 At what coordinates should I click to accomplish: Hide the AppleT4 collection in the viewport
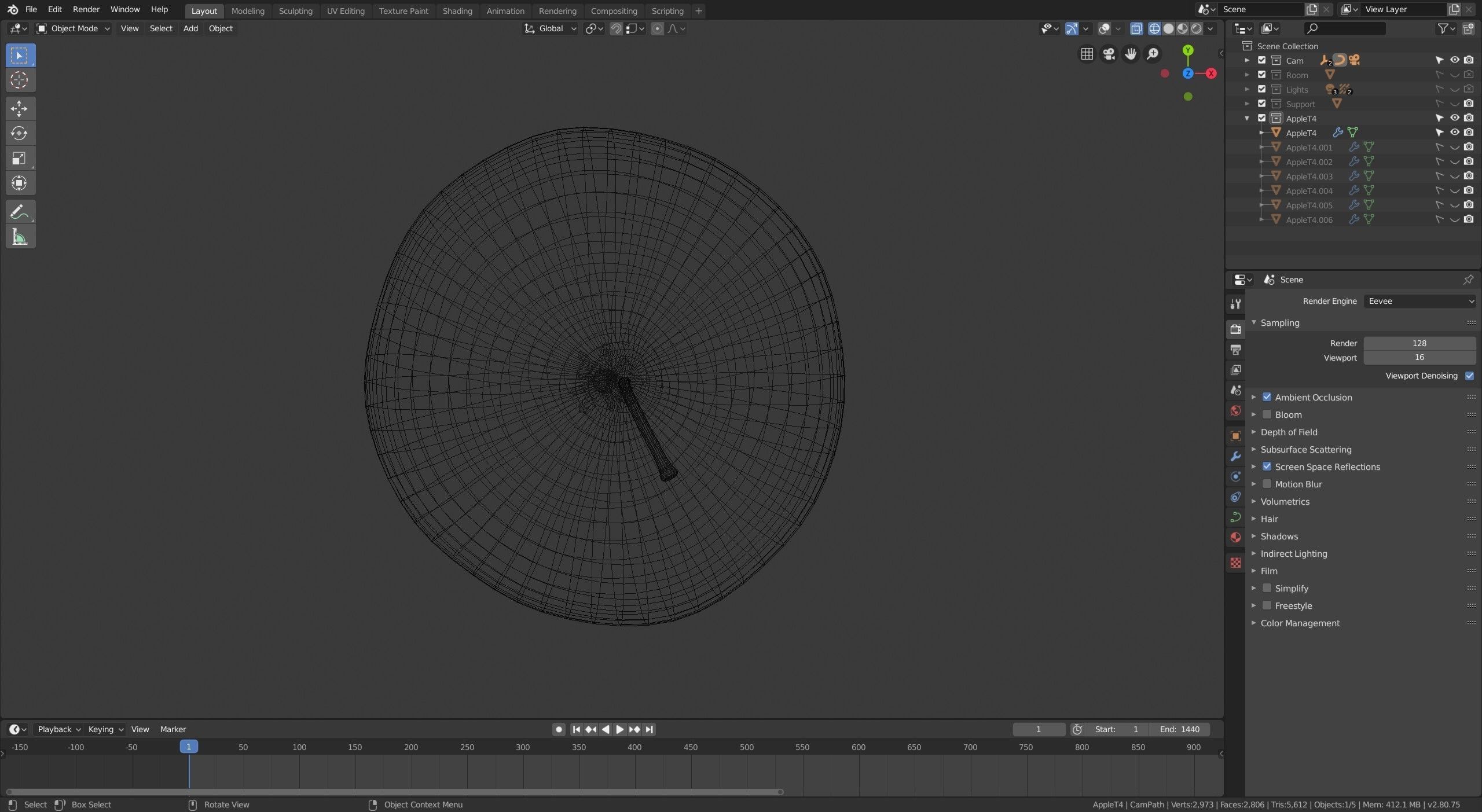coord(1454,118)
